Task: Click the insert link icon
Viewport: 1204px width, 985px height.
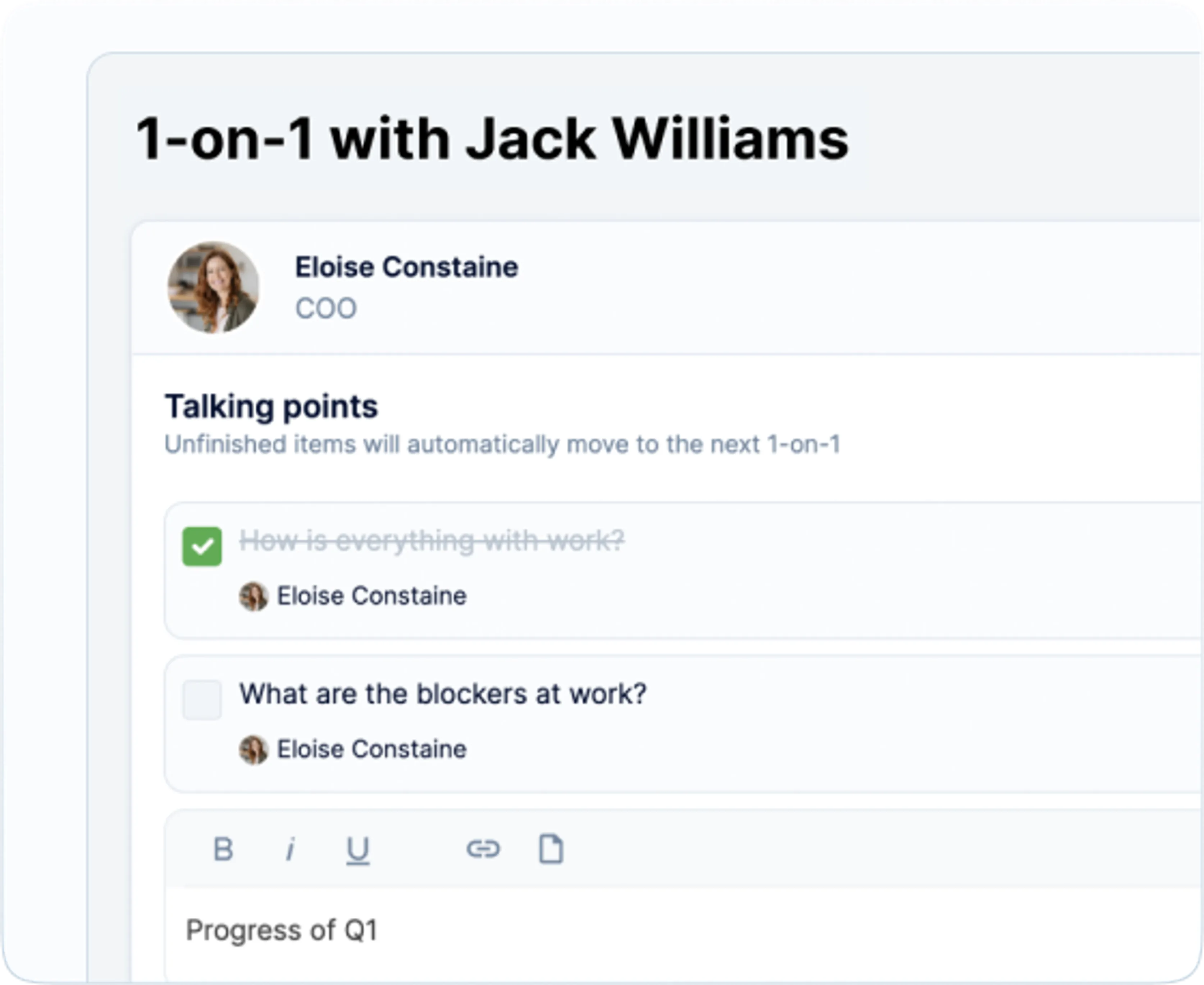Action: (483, 849)
